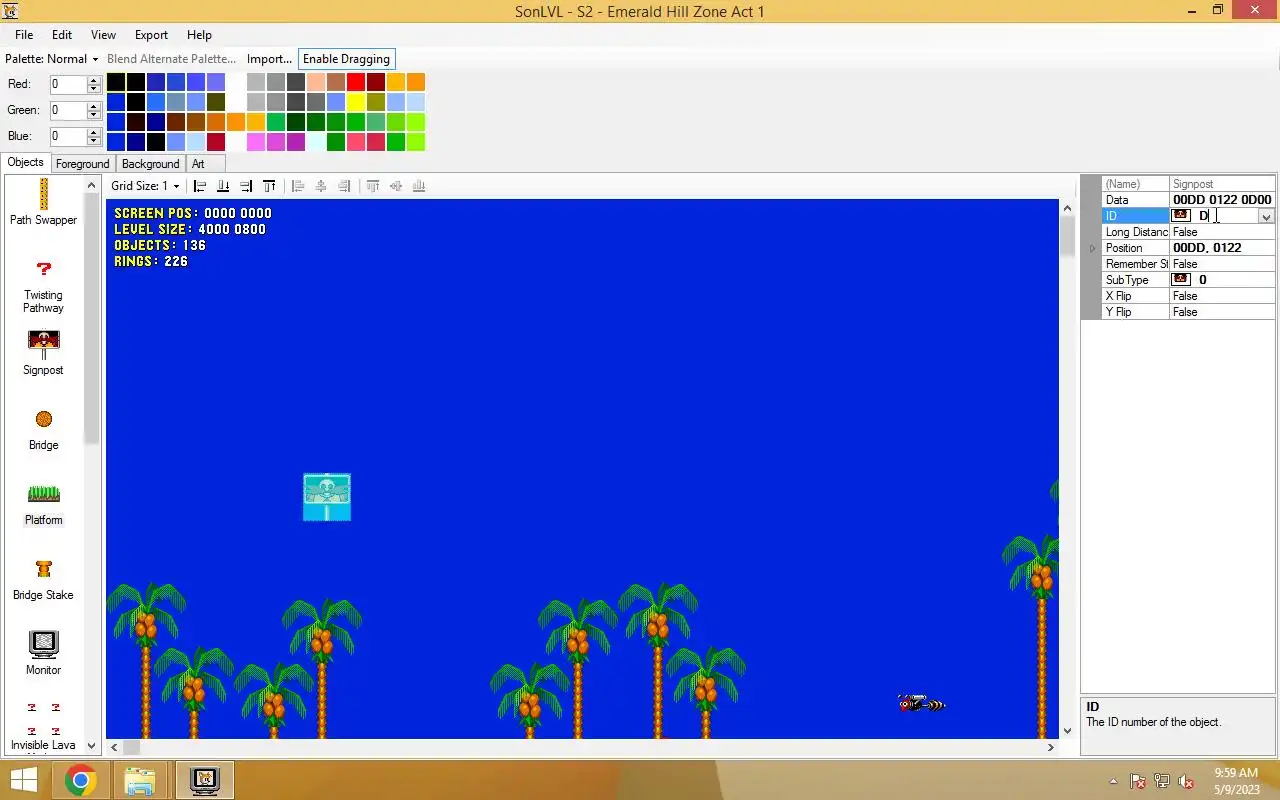Click the greyed align-top-edges icon
Image resolution: width=1280 pixels, height=800 pixels.
(373, 186)
